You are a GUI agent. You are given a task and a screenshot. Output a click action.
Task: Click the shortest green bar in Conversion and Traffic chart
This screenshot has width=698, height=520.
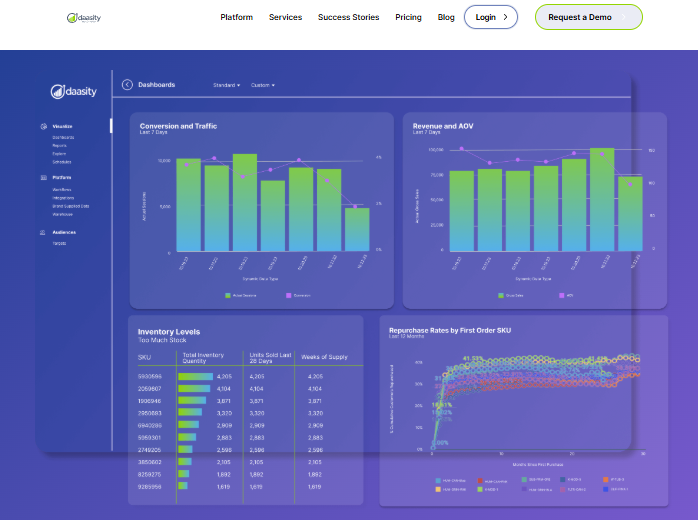(x=357, y=230)
